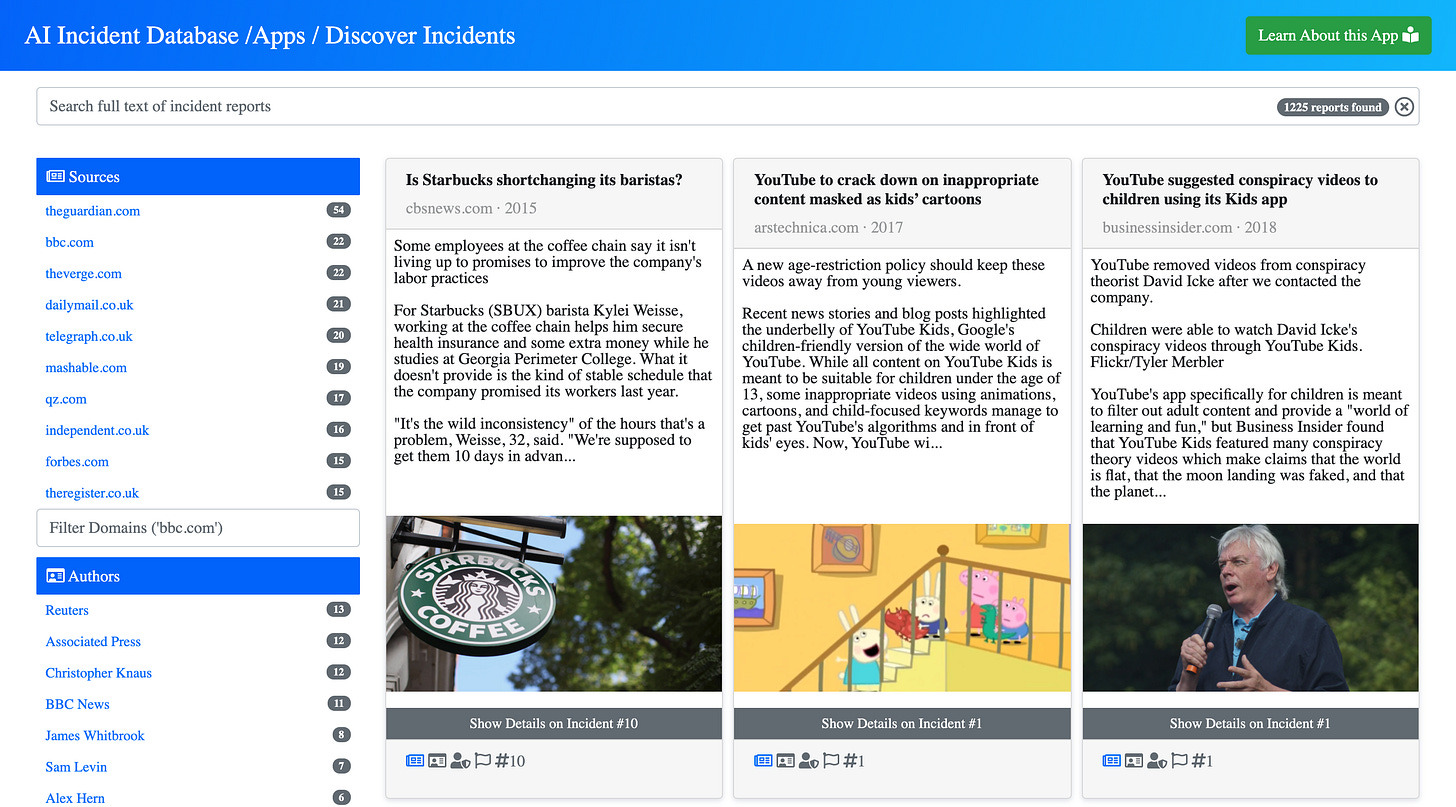Click newspaper source icon on arstechnica YouTube card
The height and width of the screenshot is (807, 1456).
click(763, 761)
